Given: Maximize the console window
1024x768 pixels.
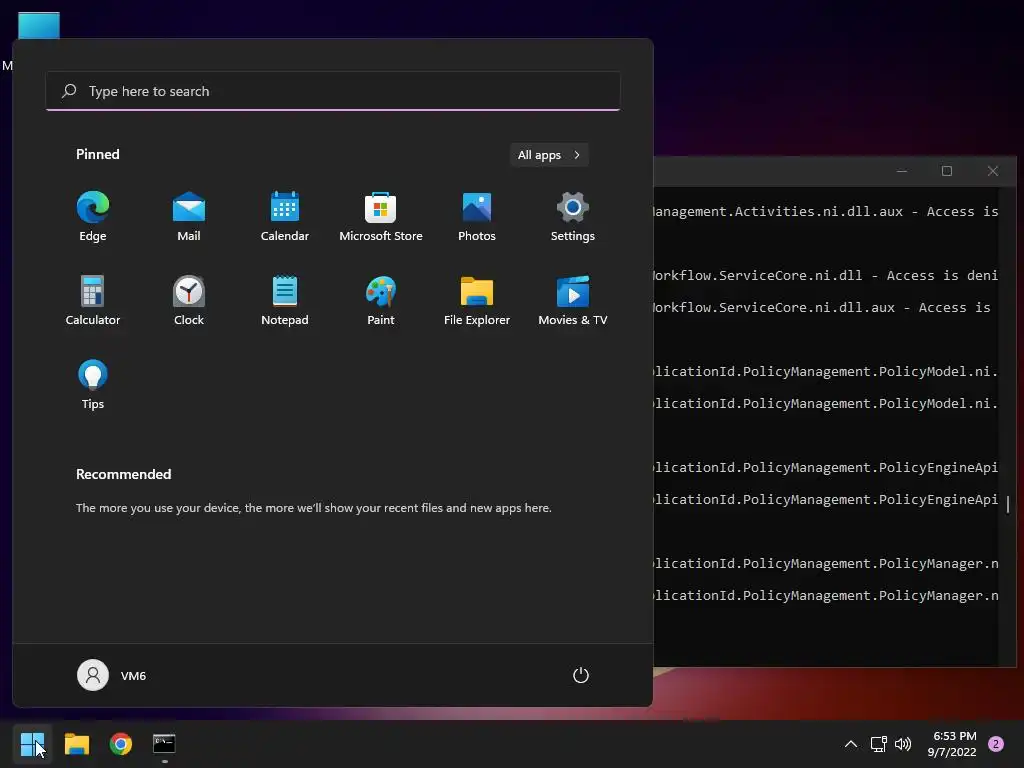Looking at the screenshot, I should click(x=947, y=171).
